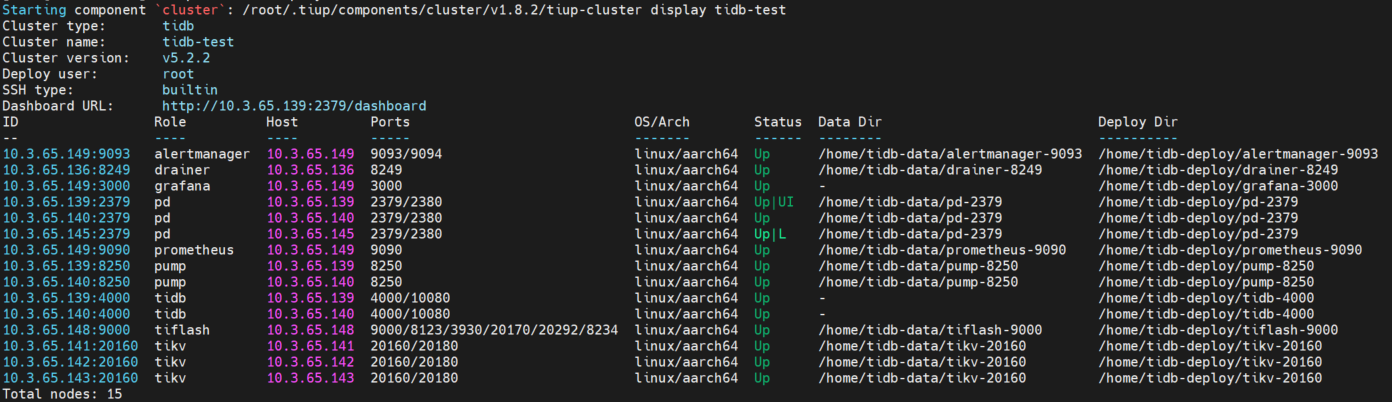Image resolution: width=1392 pixels, height=402 pixels.
Task: Click host 10.3.65.143 in tikv row
Action: click(310, 378)
